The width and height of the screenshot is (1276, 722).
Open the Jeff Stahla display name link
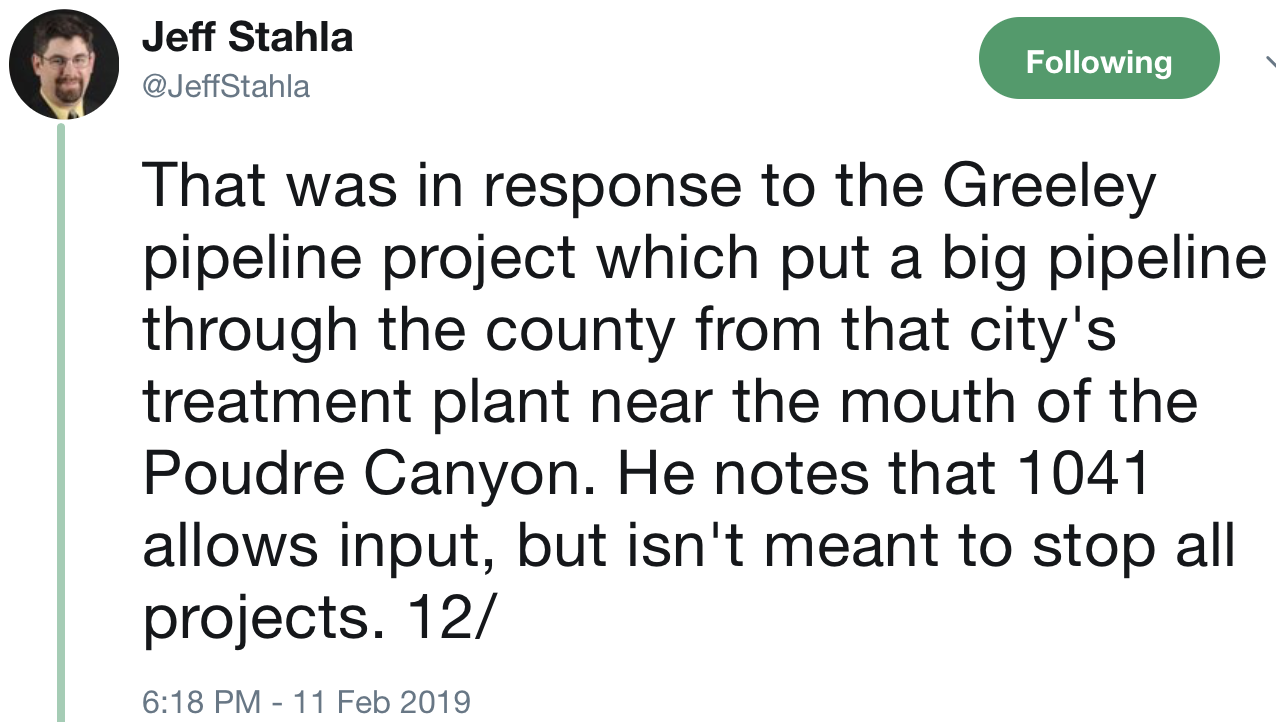247,38
